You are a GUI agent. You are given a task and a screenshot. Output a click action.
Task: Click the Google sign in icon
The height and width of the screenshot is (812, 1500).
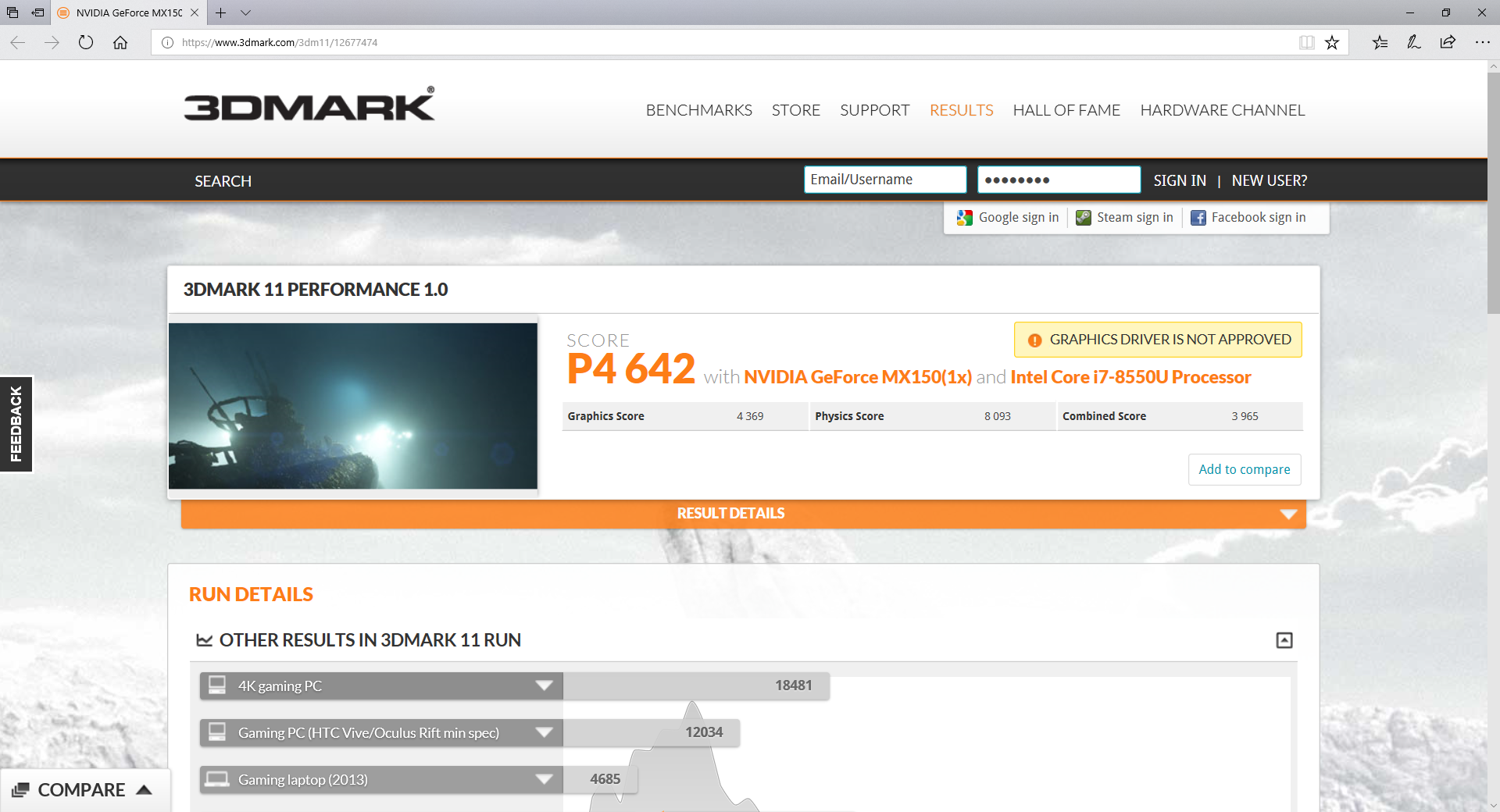coord(965,218)
